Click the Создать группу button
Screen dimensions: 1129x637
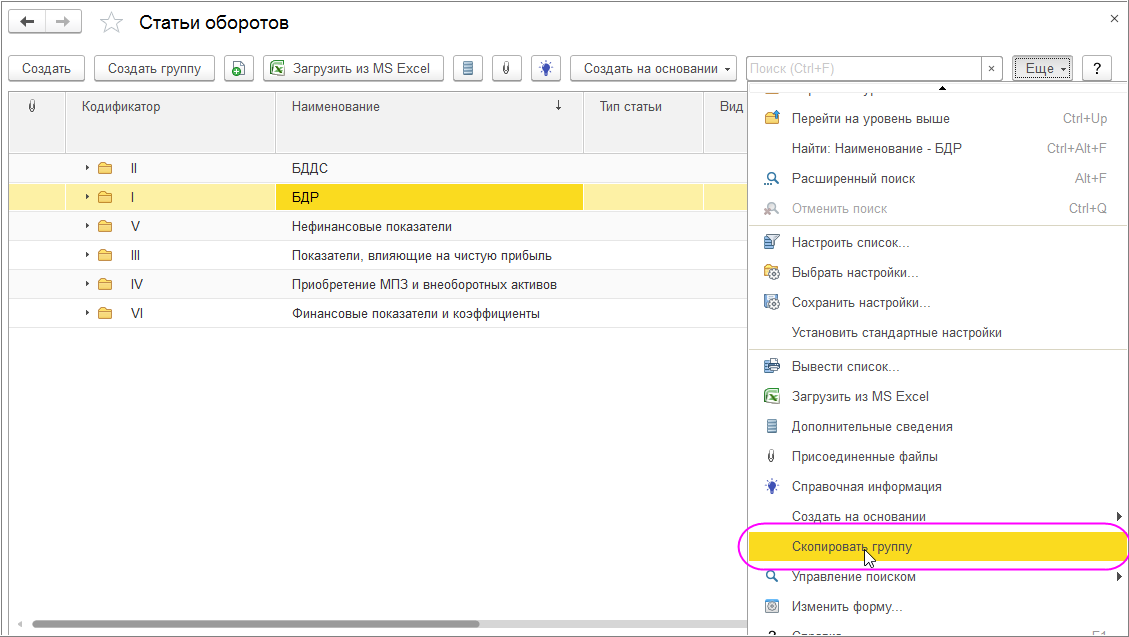click(x=154, y=68)
